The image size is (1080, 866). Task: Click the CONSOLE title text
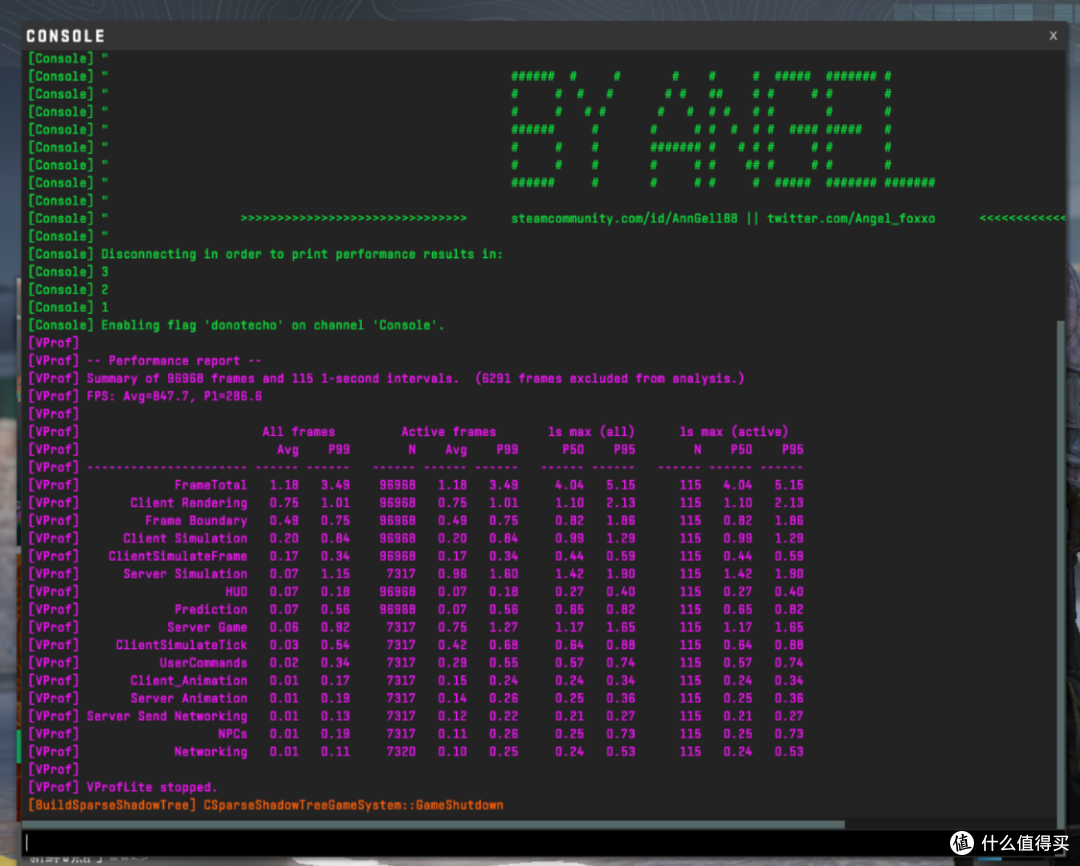65,36
